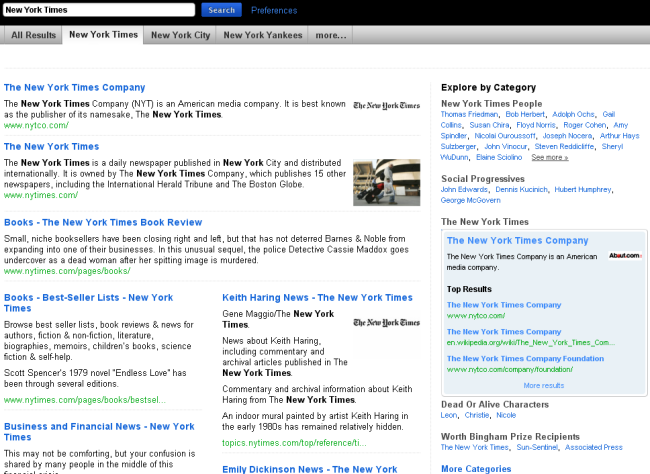Visit the www.nytimes.com/ URL

point(41,195)
